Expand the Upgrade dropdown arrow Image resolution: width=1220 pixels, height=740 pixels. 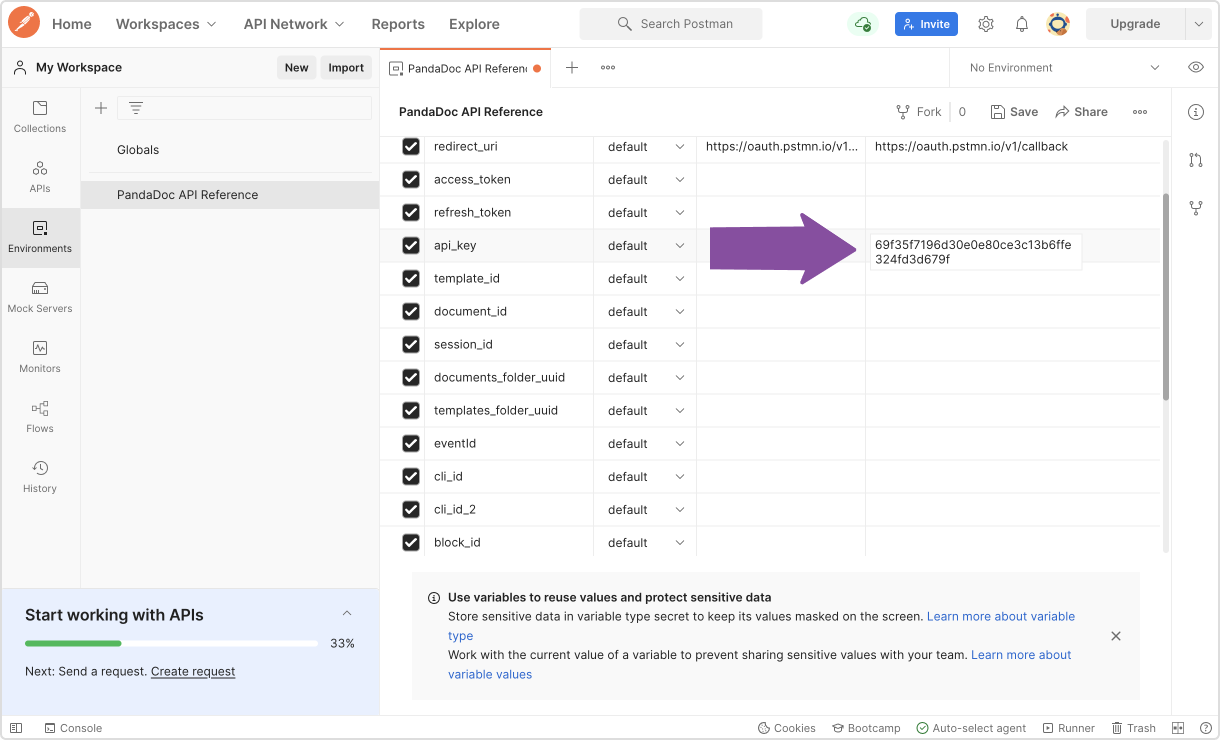point(1199,24)
